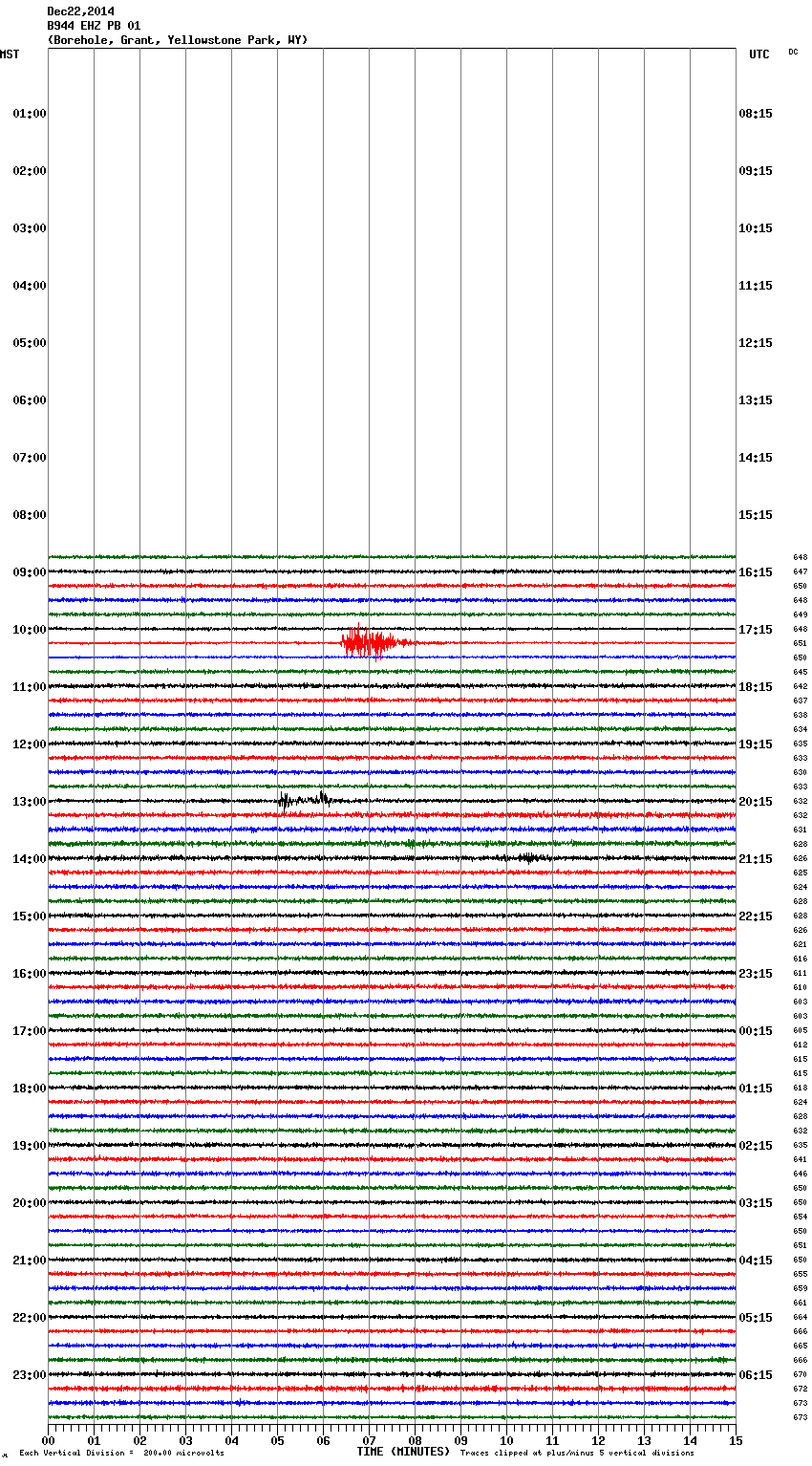Click the DC value 672 on the right

800,1389
